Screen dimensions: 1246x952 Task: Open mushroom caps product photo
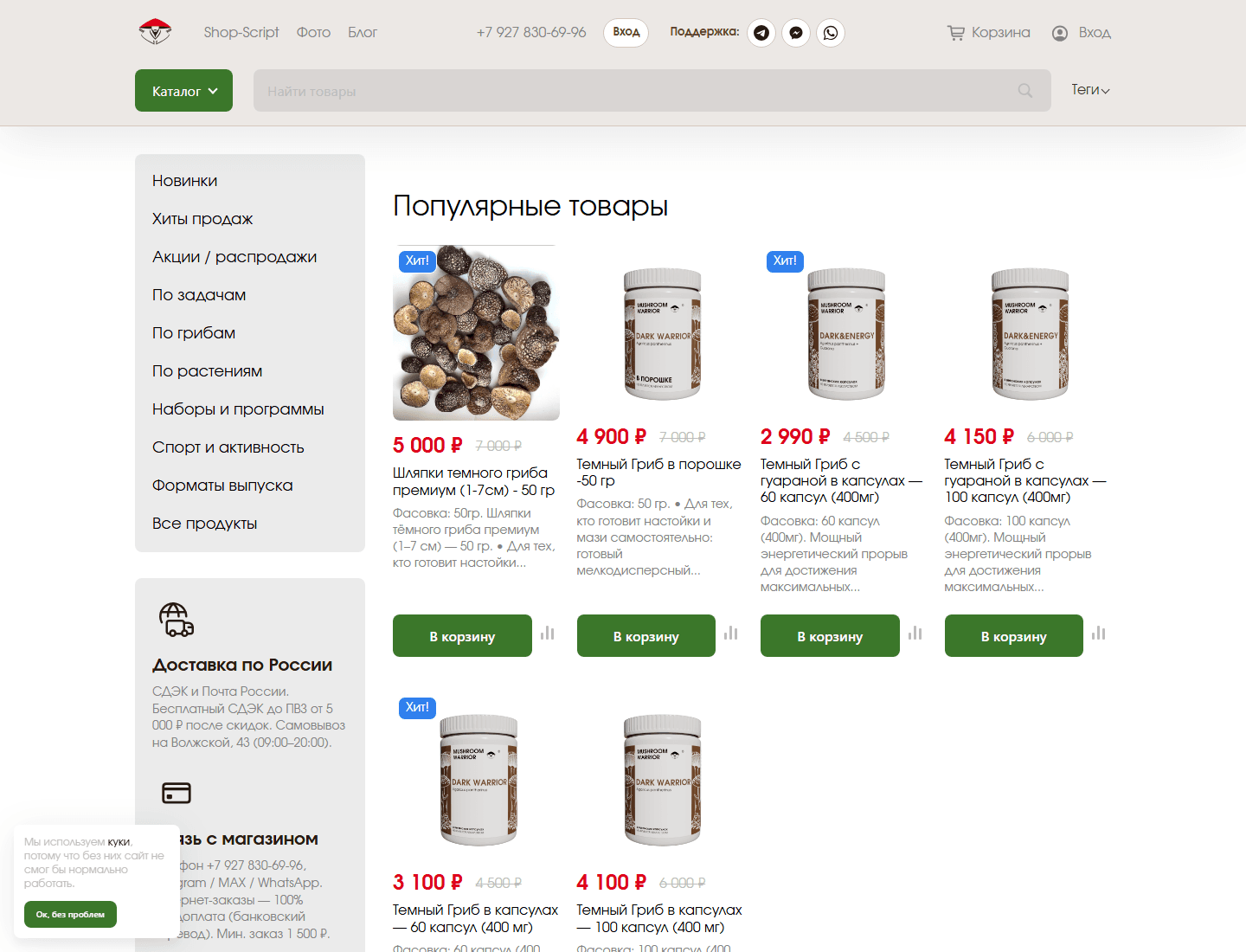coord(476,333)
